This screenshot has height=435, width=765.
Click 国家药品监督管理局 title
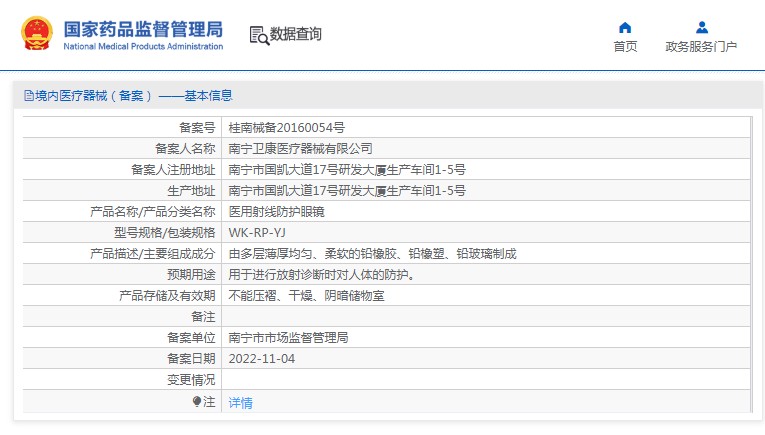(143, 29)
